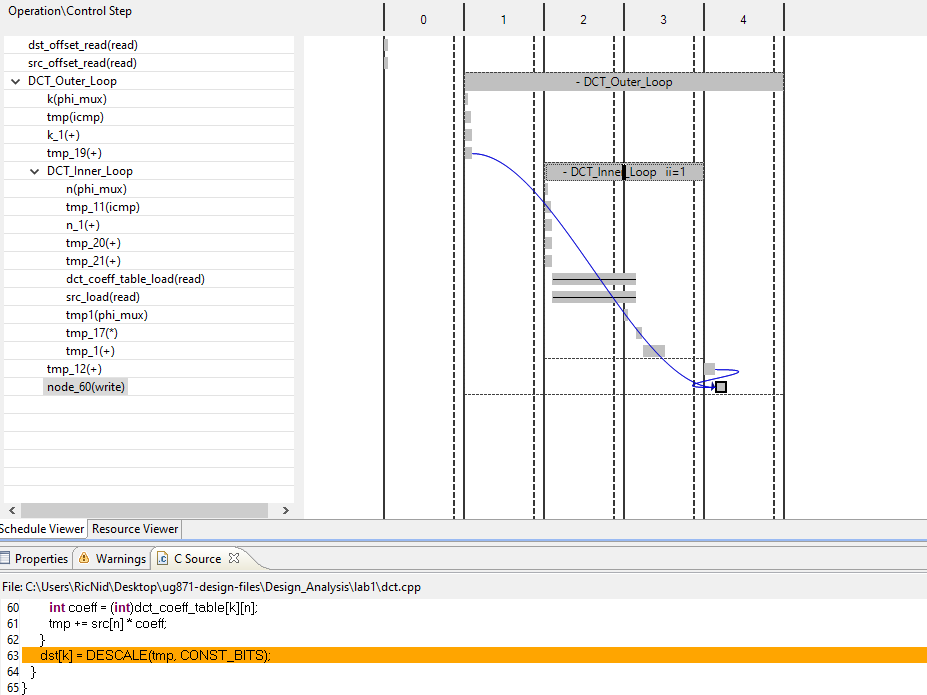927x695 pixels.
Task: Click control step 3 column header
Action: coord(663,20)
